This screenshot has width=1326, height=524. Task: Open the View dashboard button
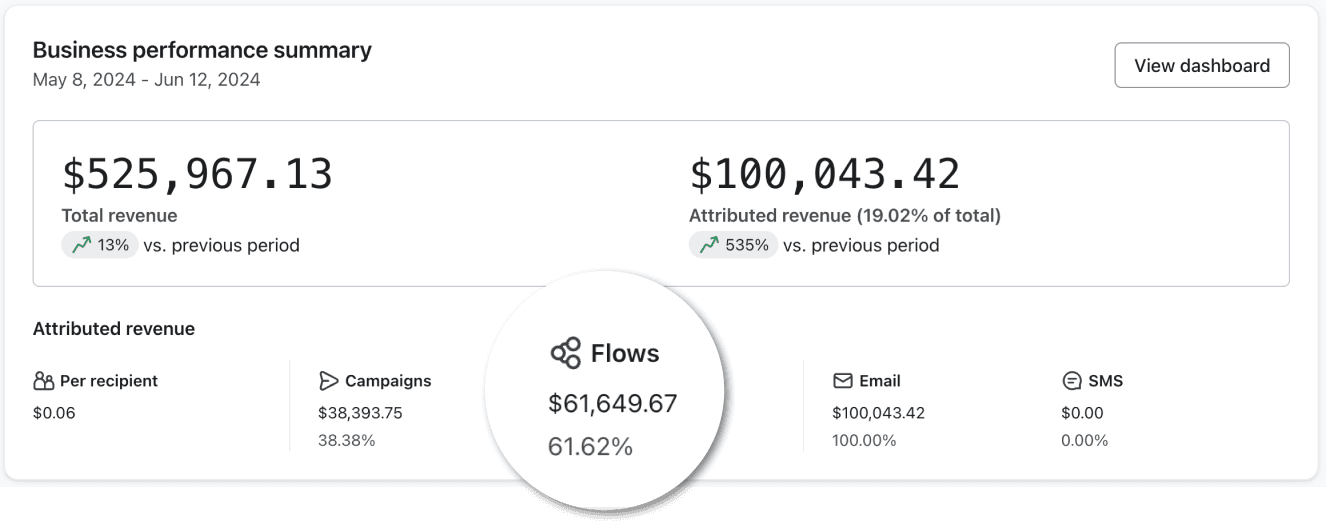tap(1202, 65)
